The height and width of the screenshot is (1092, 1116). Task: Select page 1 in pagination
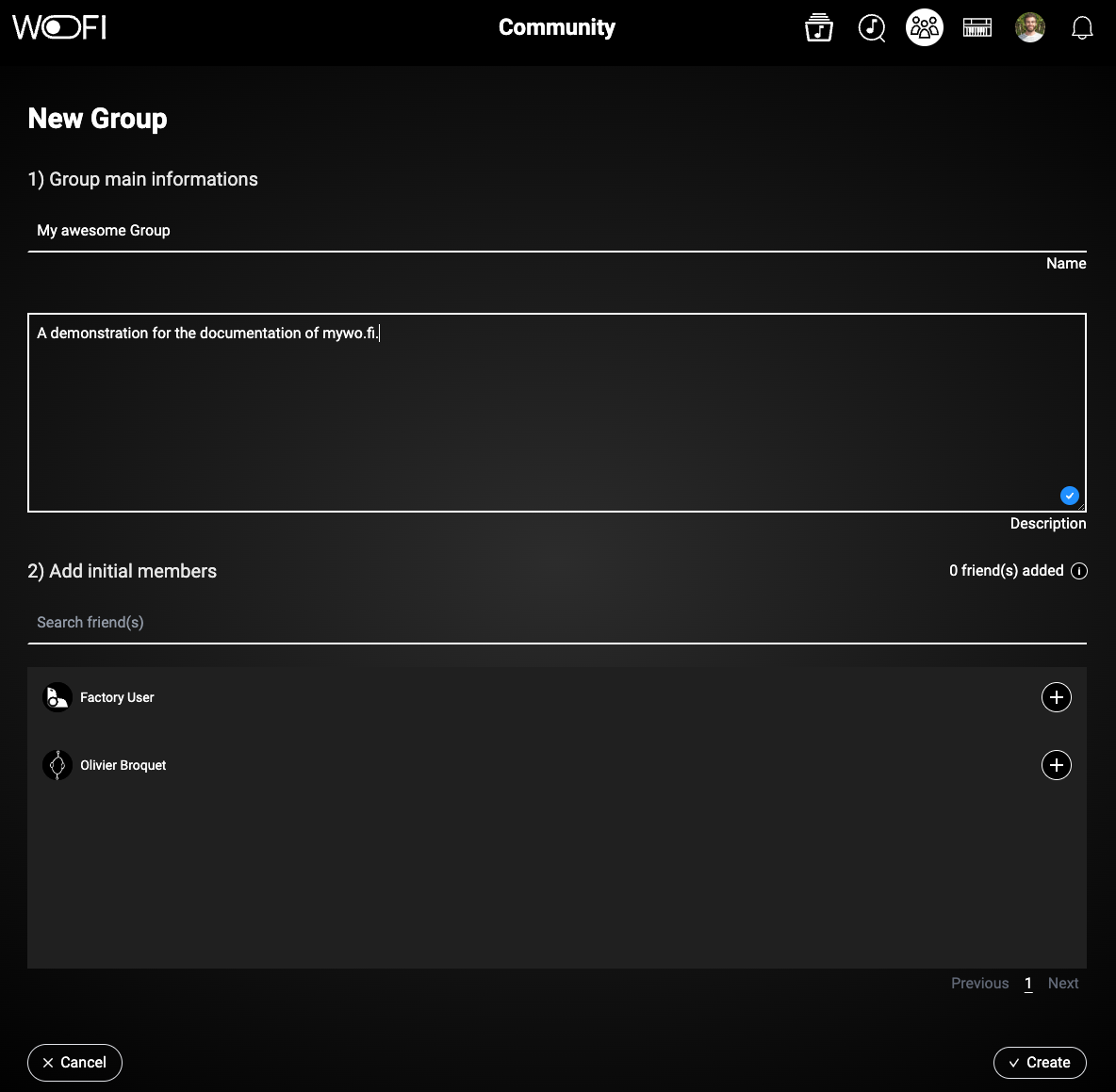pos(1028,983)
